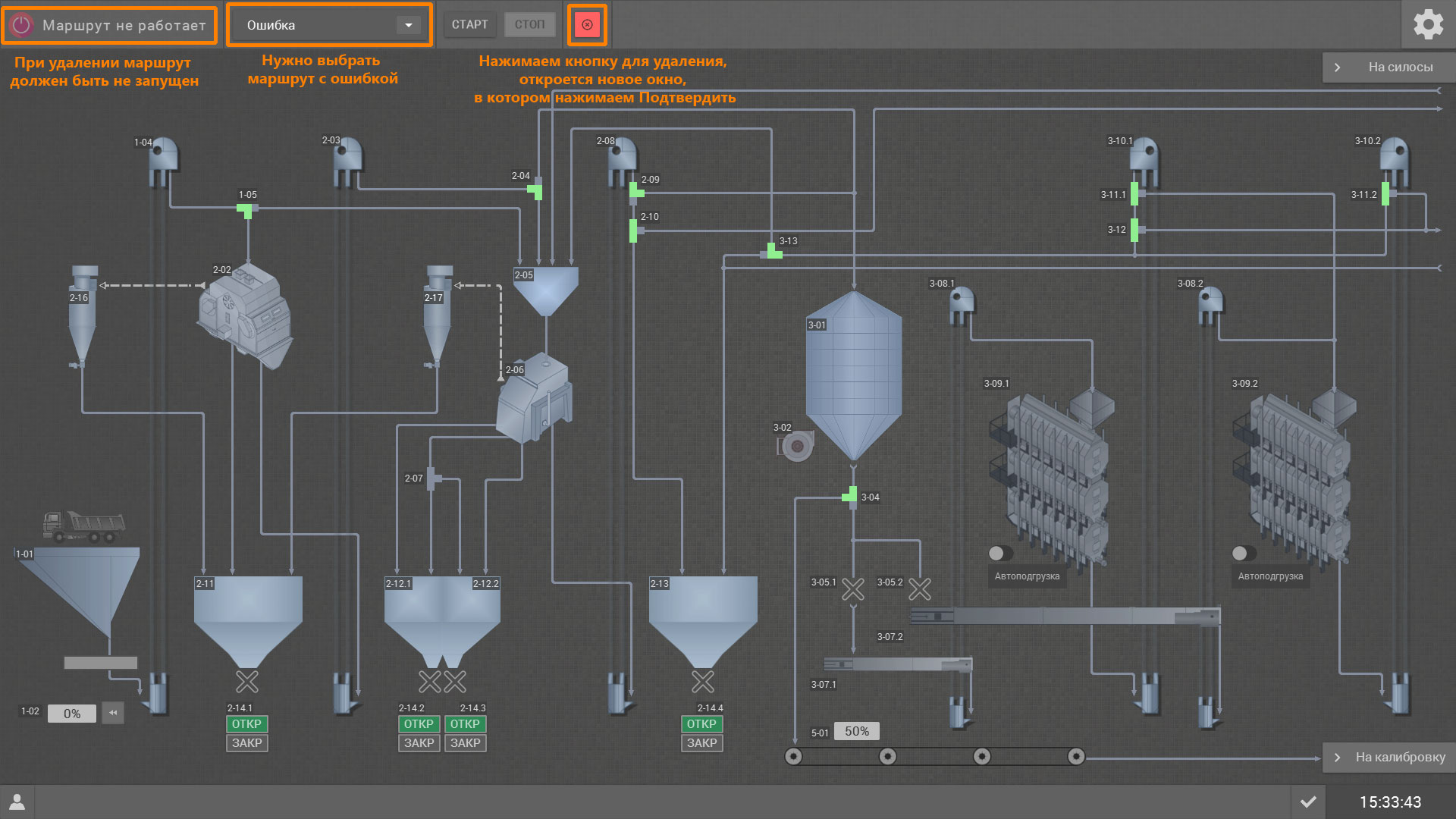Click ОТКР for gate 2-14.1

coord(246,724)
